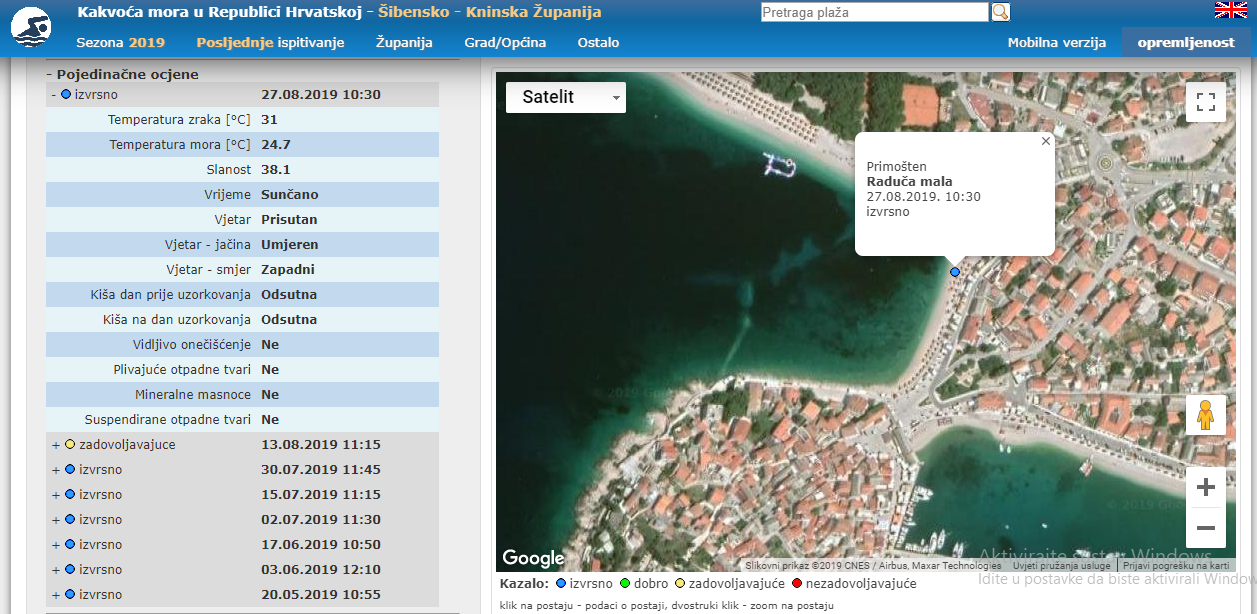Open the Grad/Općina menu
Screen dimensions: 1257x614
coord(505,43)
